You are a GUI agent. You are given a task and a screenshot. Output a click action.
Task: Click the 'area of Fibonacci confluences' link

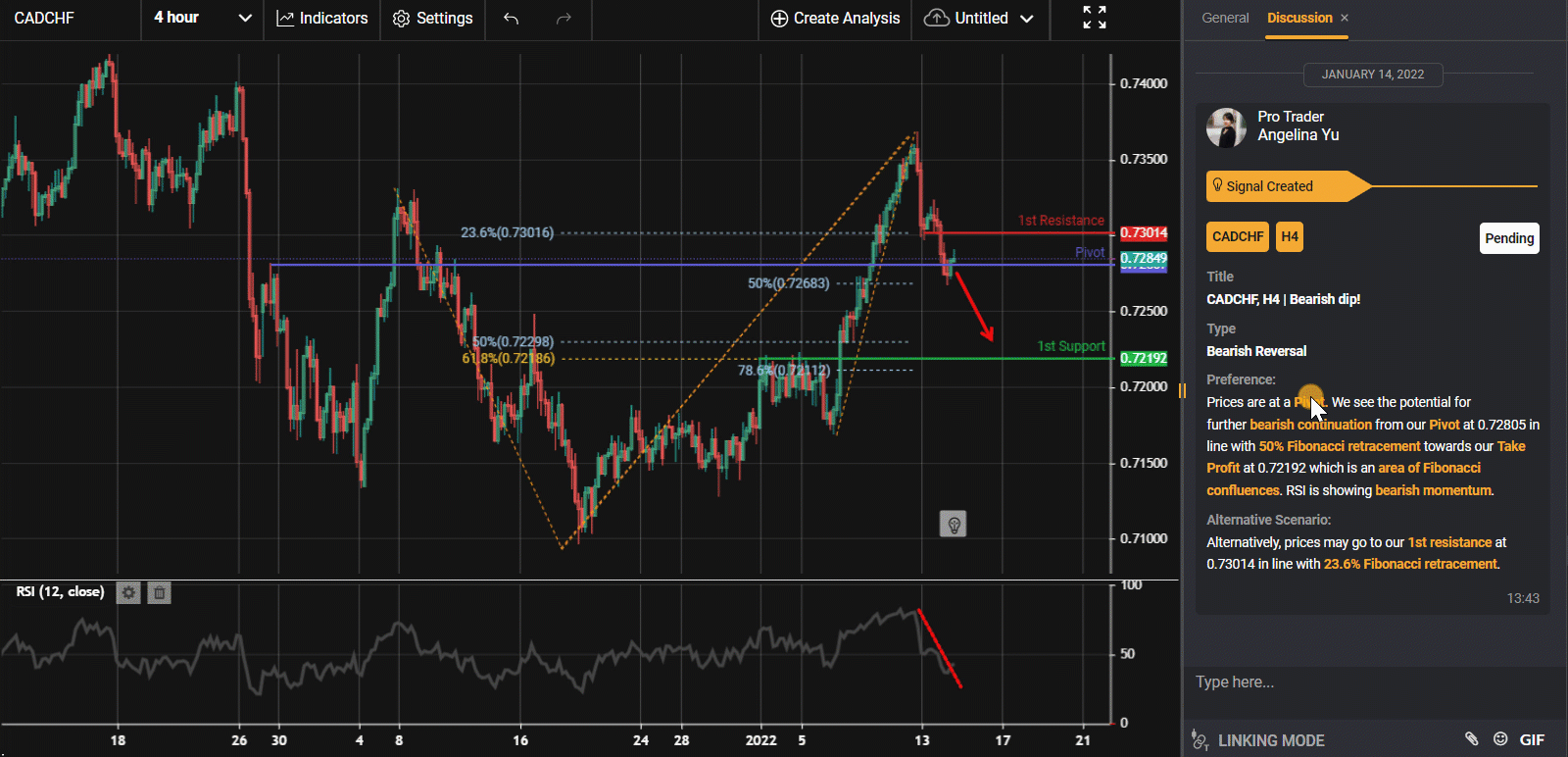(1344, 479)
